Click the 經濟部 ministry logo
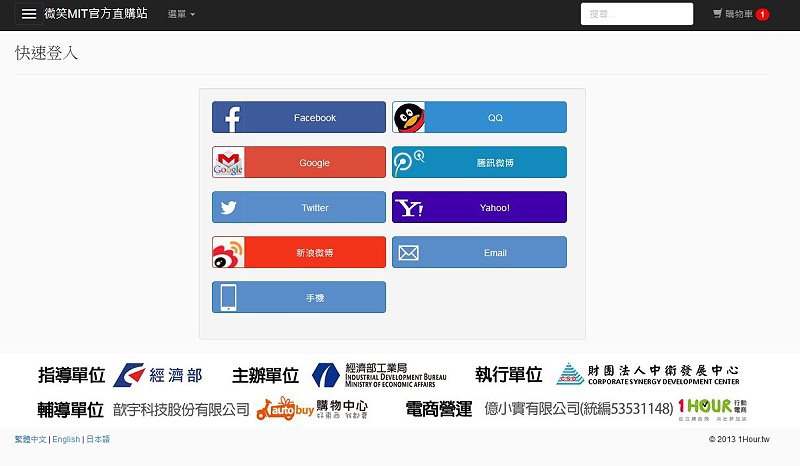Viewport: 800px width, 466px height. (158, 375)
